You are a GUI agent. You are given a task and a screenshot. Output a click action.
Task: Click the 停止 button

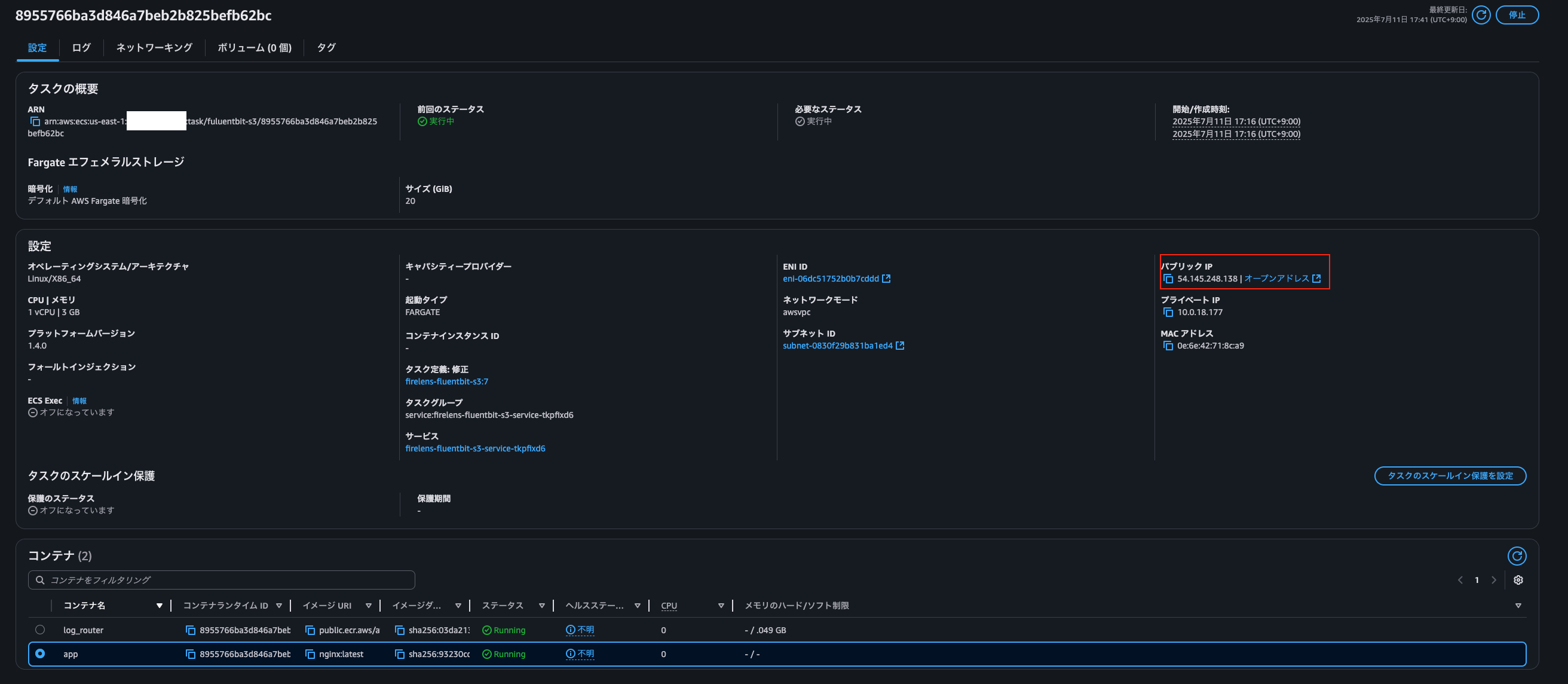[x=1517, y=14]
